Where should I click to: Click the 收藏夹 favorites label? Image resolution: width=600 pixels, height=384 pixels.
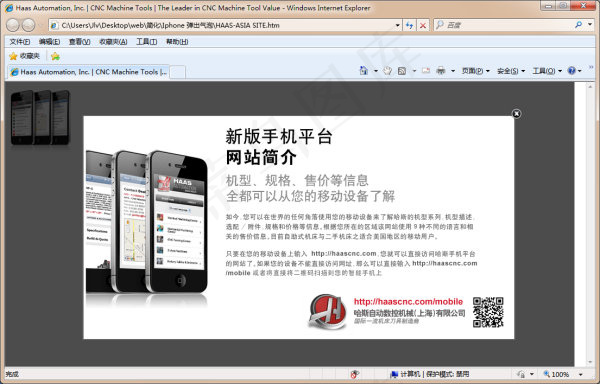(x=30, y=56)
